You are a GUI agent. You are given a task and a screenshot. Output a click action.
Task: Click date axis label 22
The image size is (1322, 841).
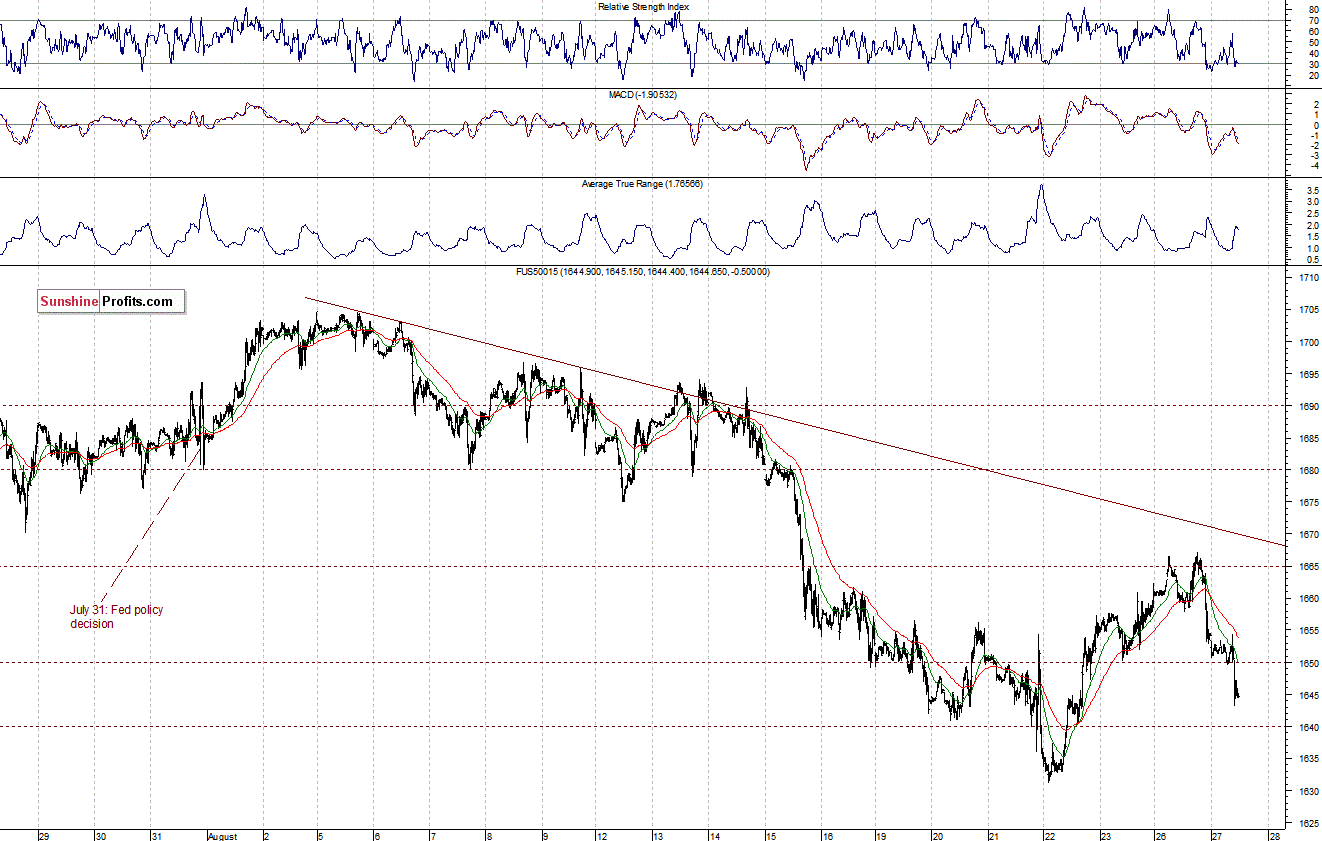click(1049, 835)
